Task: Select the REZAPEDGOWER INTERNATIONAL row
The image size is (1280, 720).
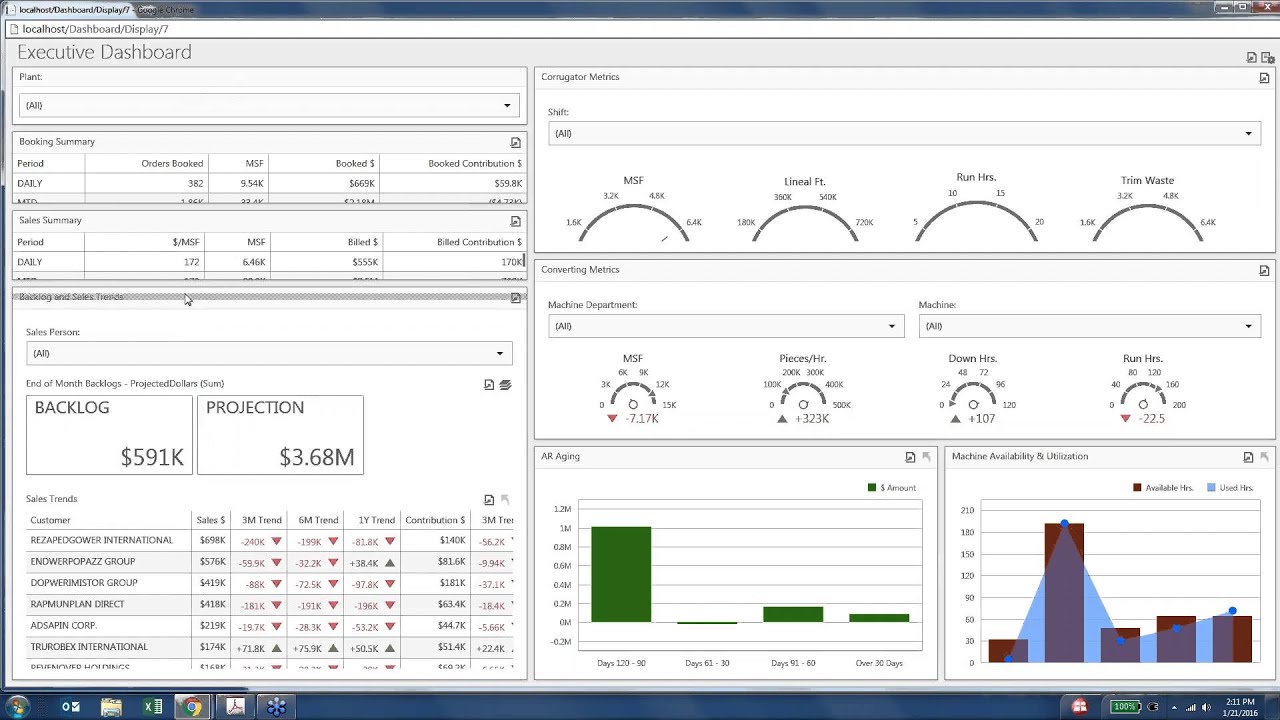Action: point(270,541)
